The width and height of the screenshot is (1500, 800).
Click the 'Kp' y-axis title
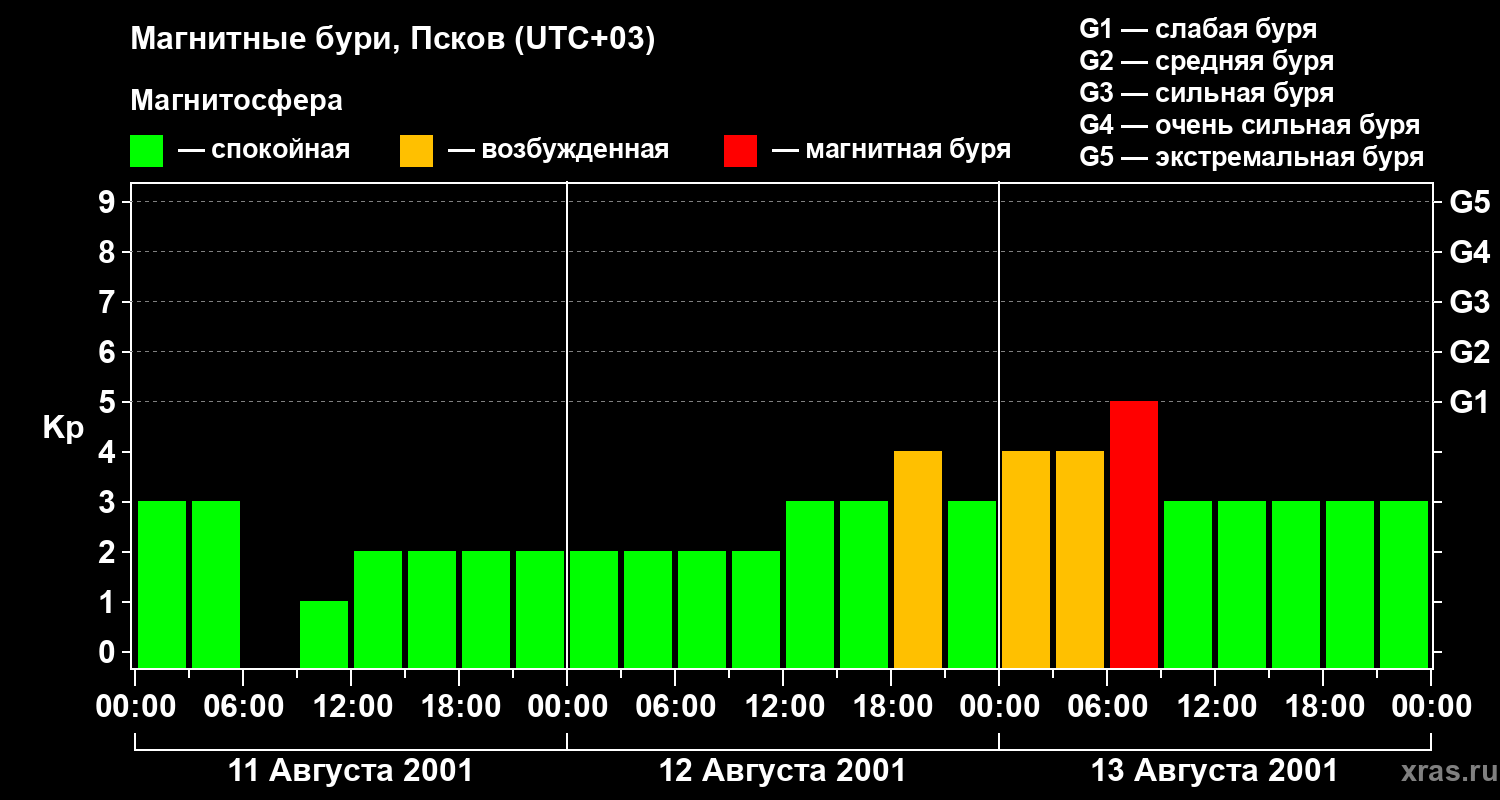pos(62,428)
